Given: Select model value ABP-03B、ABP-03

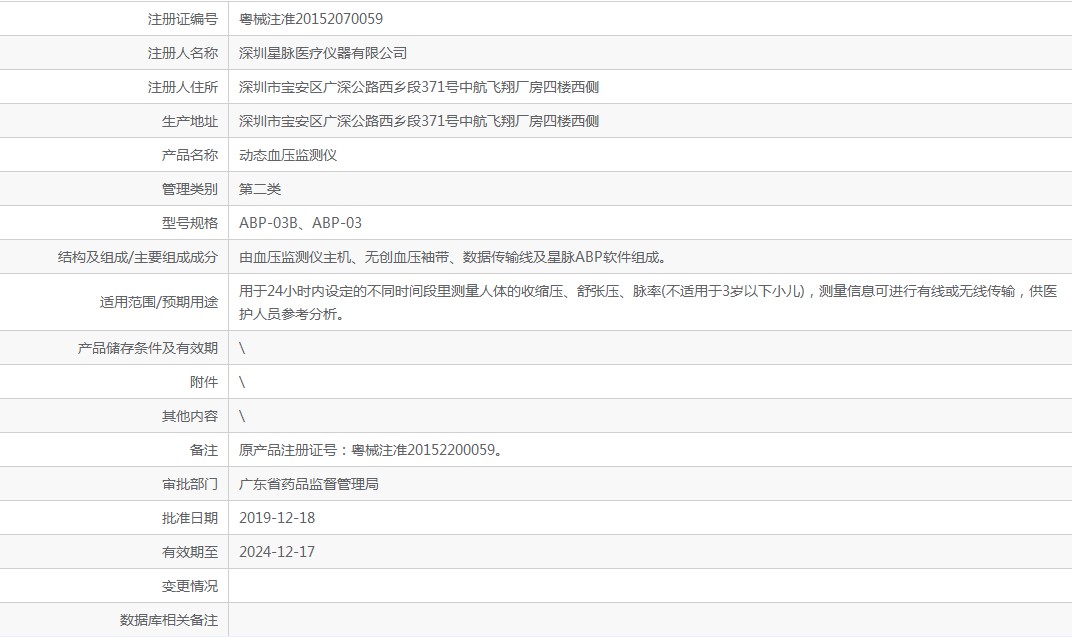Looking at the screenshot, I should pos(300,223).
